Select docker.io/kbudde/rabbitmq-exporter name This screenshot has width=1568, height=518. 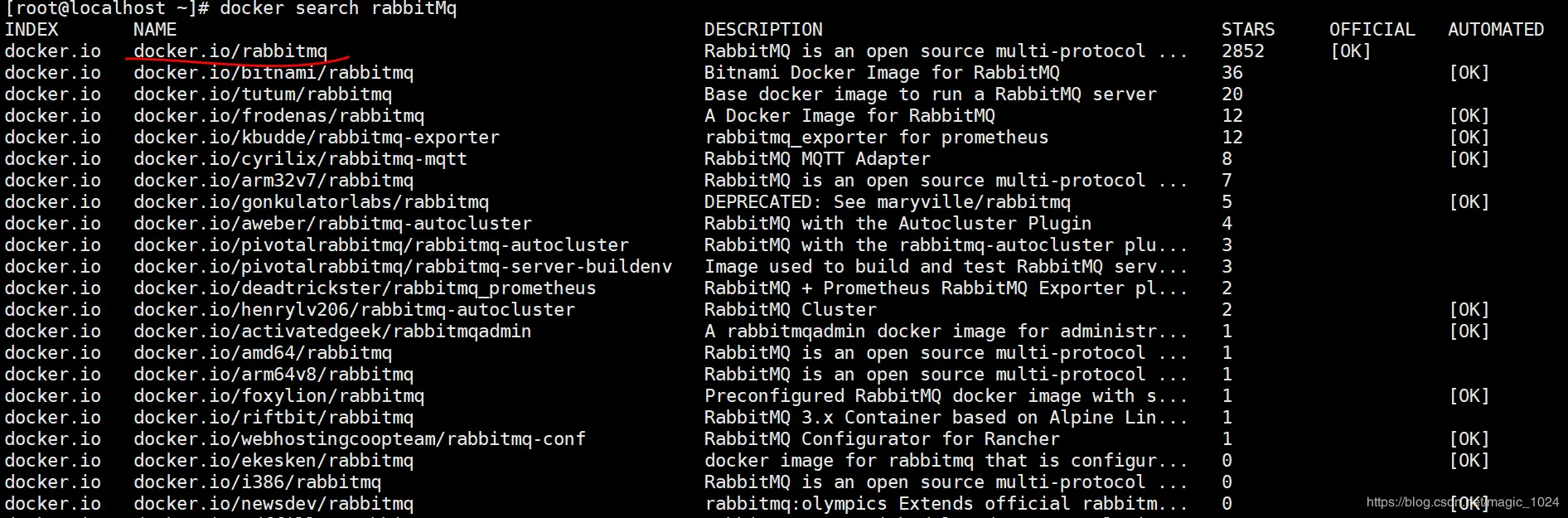click(317, 138)
